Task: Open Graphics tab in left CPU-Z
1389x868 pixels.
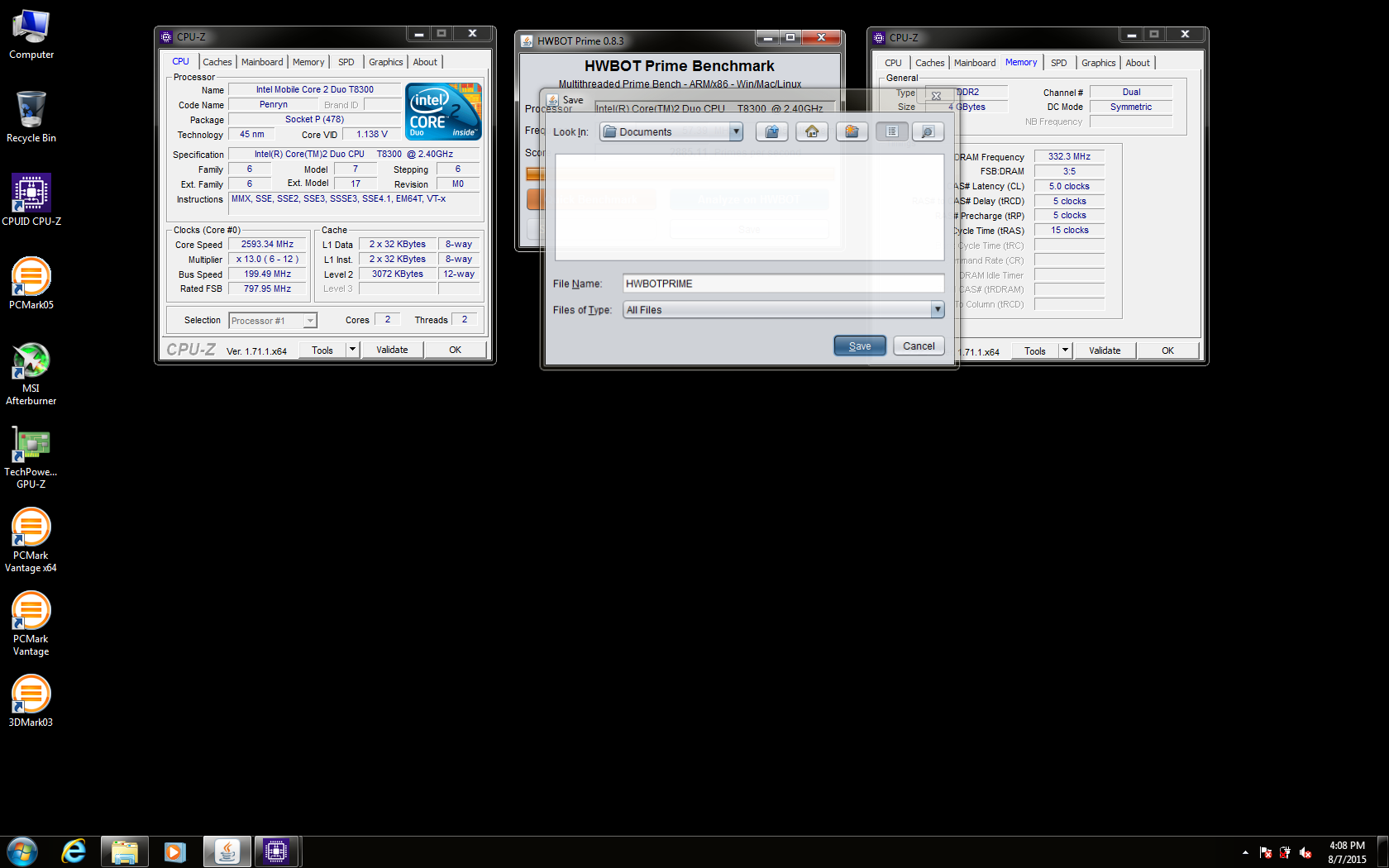Action: (x=386, y=62)
